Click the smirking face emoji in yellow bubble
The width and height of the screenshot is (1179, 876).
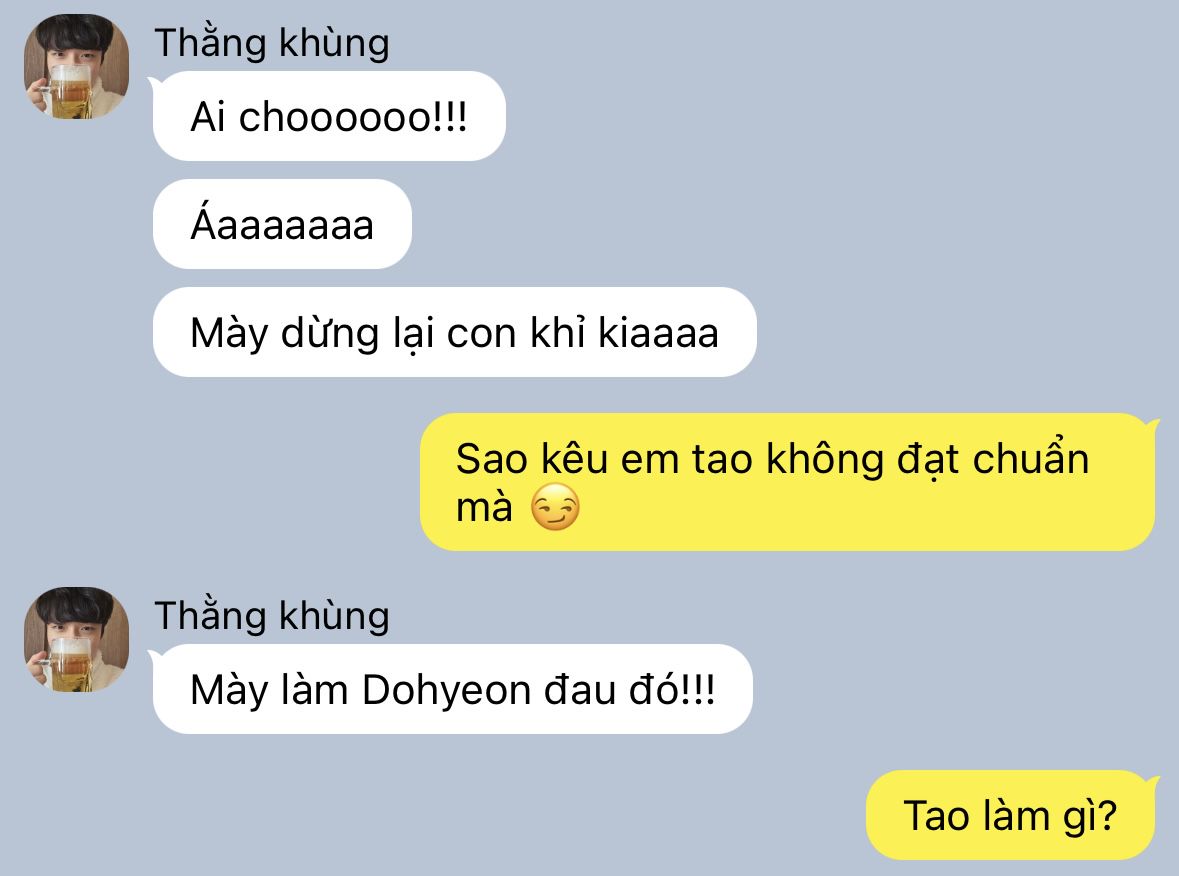pos(555,507)
